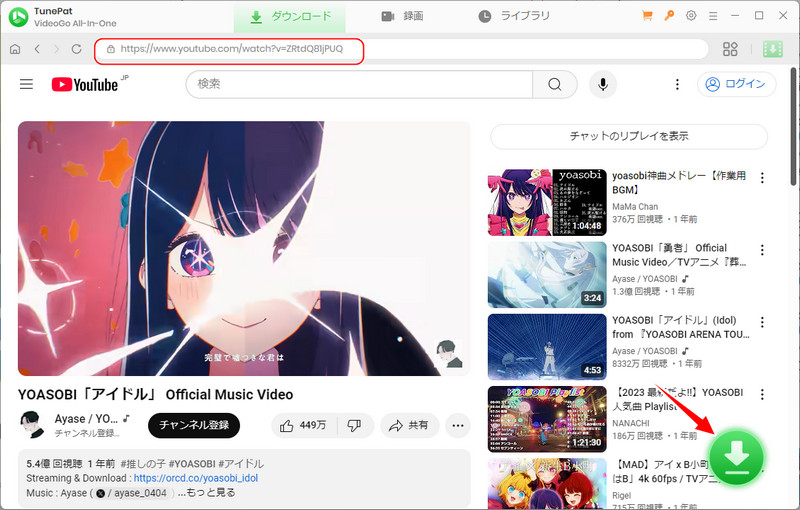Open the download queue icon
The width and height of the screenshot is (800, 510).
tap(772, 49)
